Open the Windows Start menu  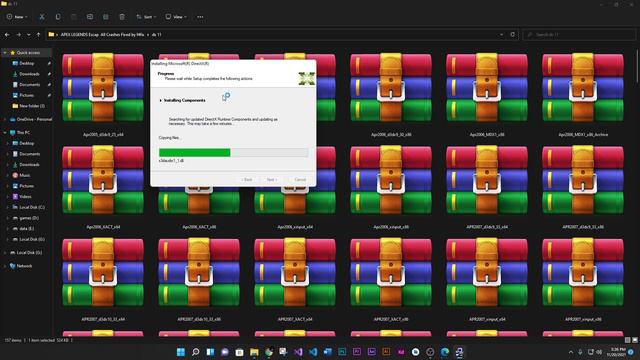tap(181, 352)
